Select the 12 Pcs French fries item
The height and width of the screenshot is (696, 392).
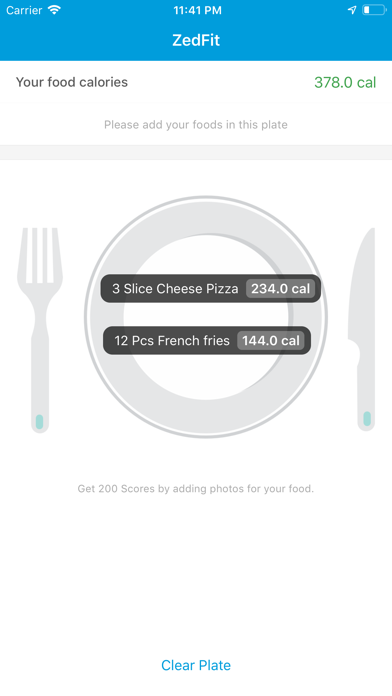(x=207, y=340)
